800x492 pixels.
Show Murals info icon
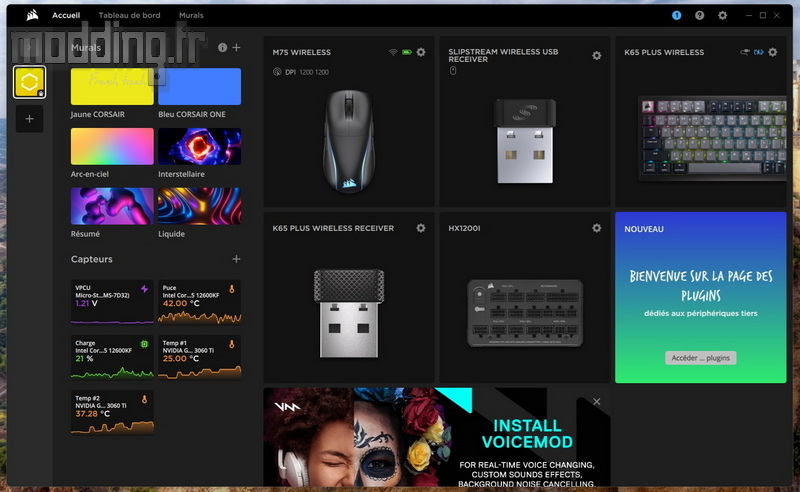pyautogui.click(x=222, y=47)
